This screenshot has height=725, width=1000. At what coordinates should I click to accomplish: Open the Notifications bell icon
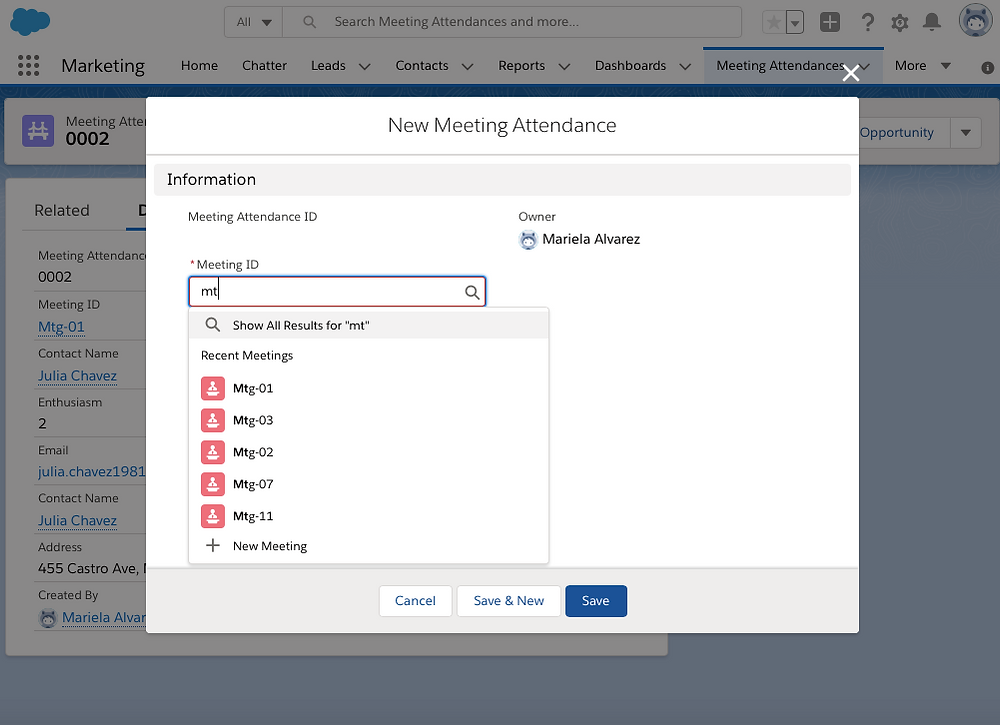pyautogui.click(x=932, y=22)
